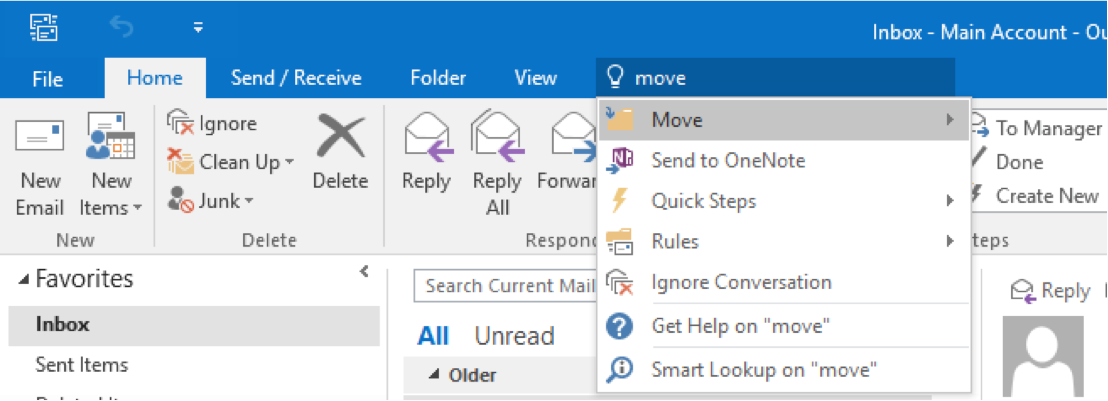Collapse the Older message group
1108x401 pixels.
(x=433, y=376)
